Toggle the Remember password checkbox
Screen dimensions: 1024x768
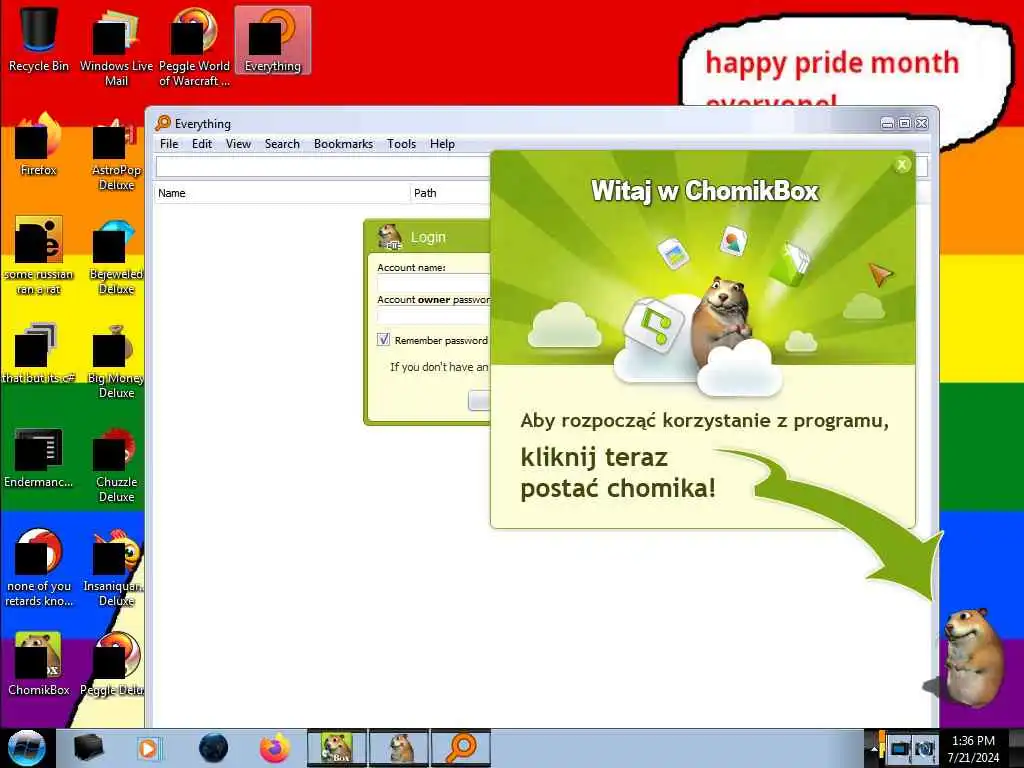[383, 340]
